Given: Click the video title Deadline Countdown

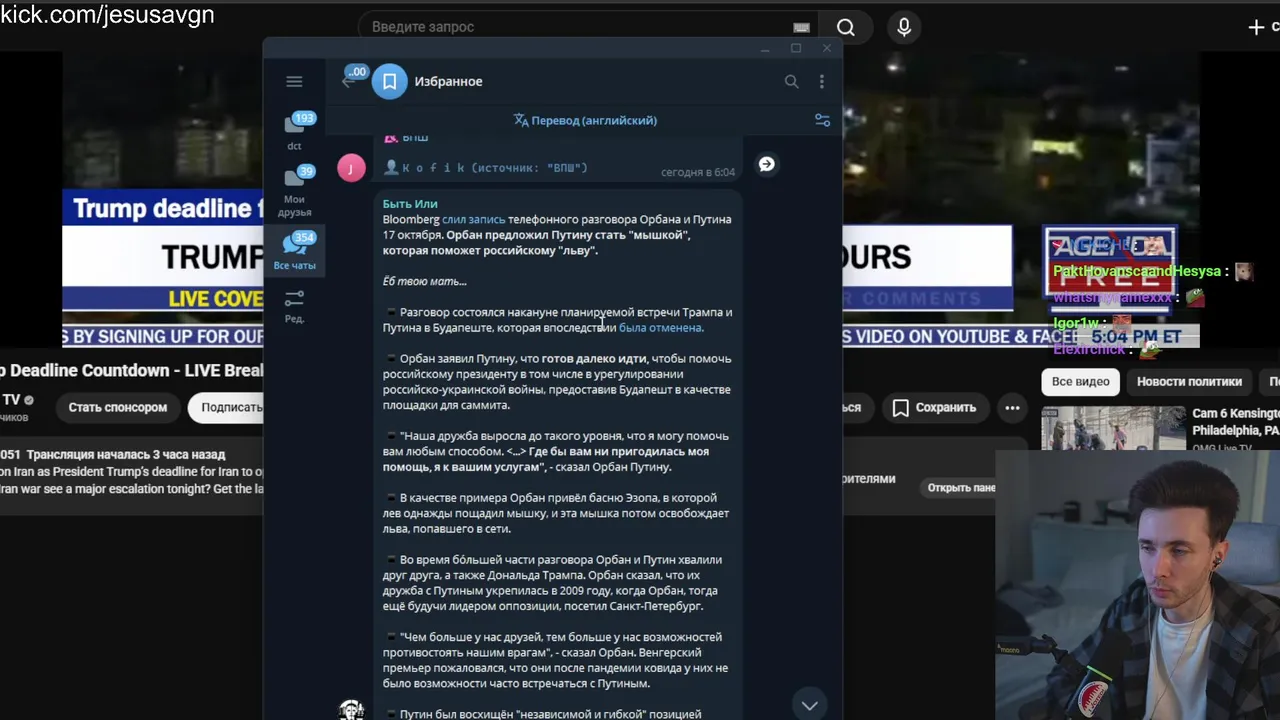Looking at the screenshot, I should tap(132, 370).
